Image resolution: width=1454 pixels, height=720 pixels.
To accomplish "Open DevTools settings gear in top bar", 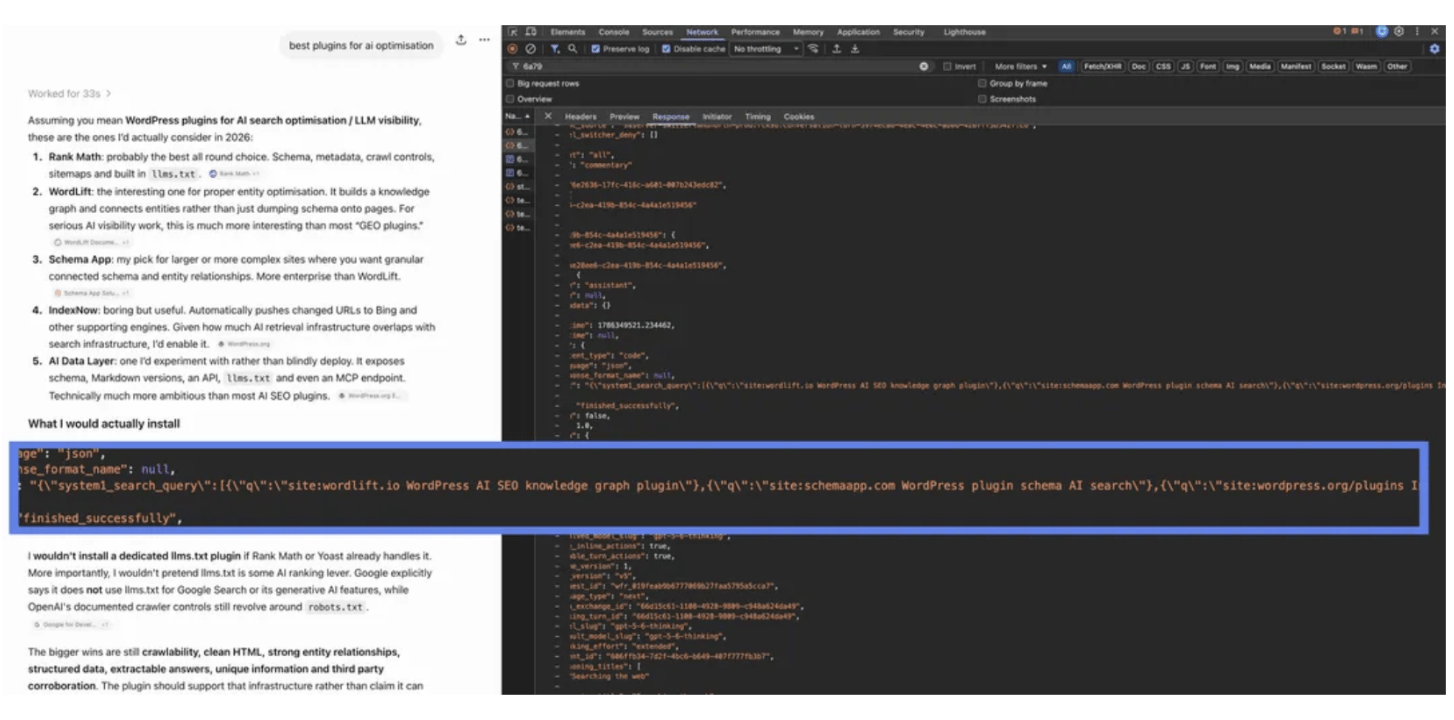I will 1398,32.
